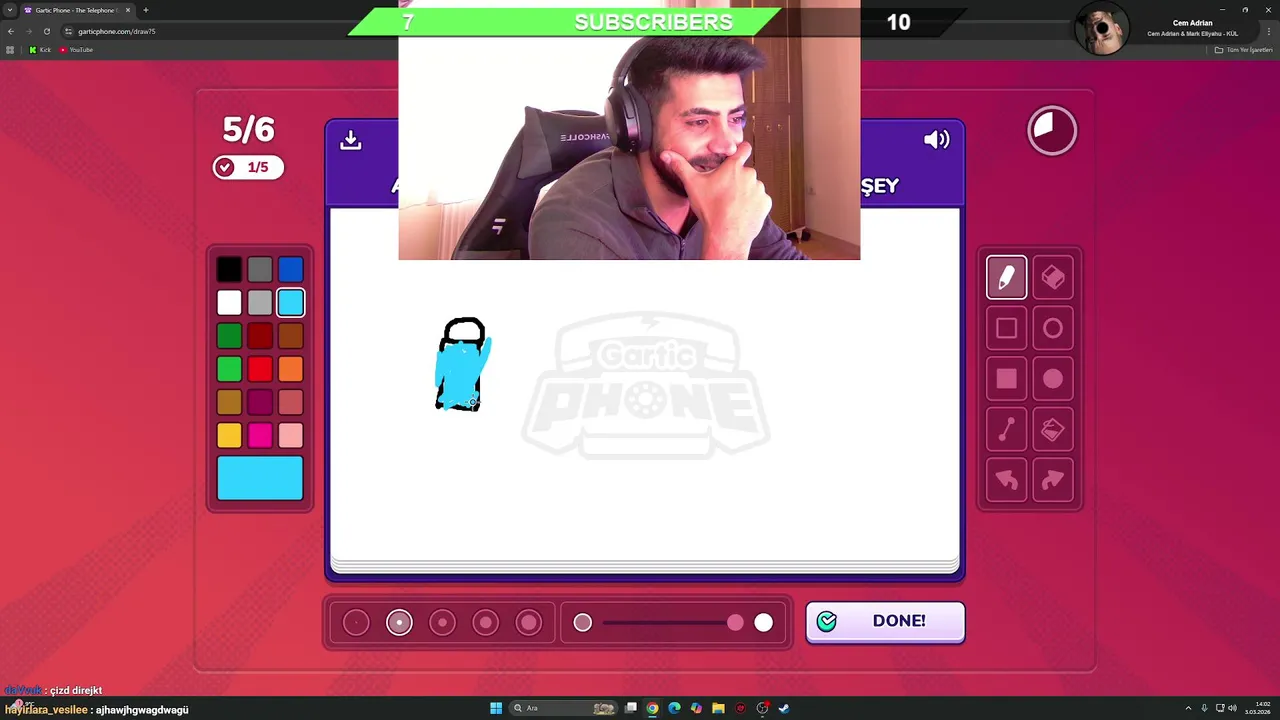Select the hollow ellipse shape tool
Image resolution: width=1280 pixels, height=720 pixels.
[1052, 328]
